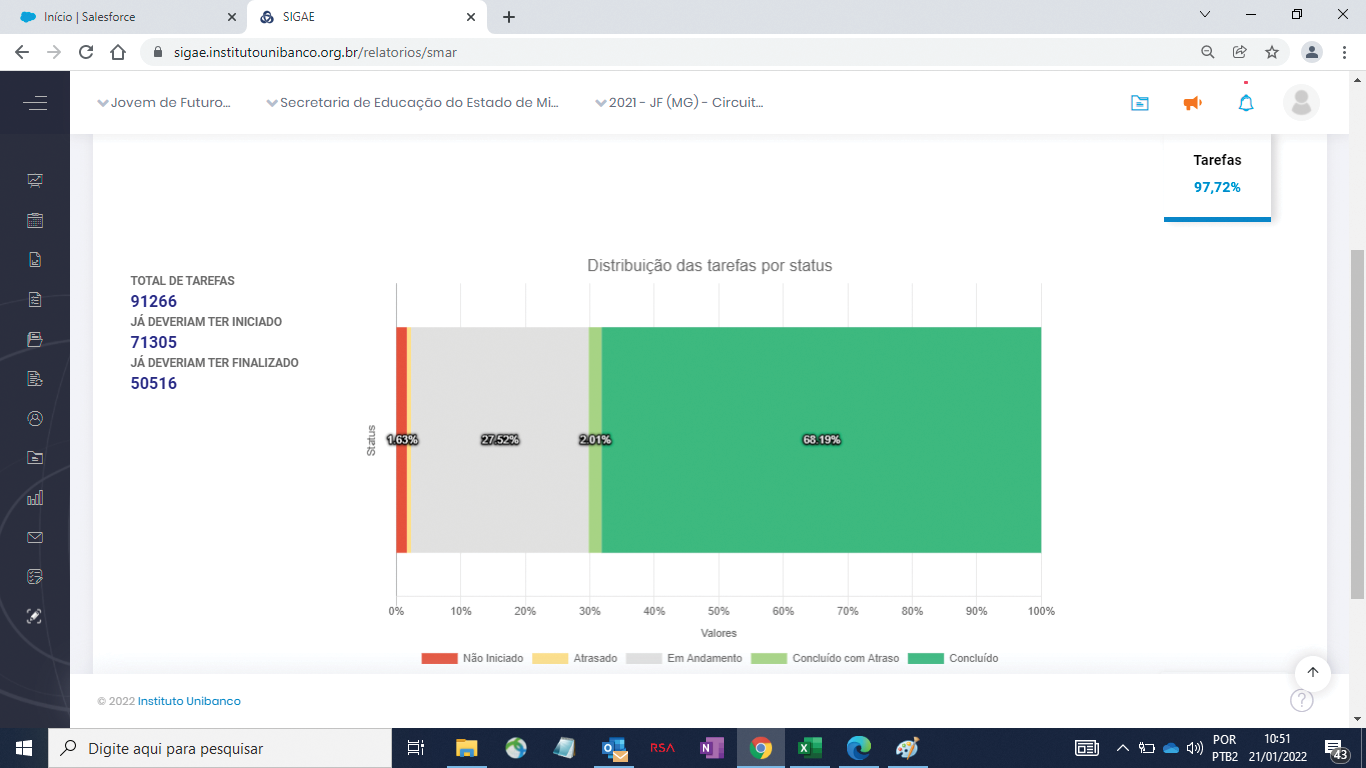Click the checklist document sidebar icon
This screenshot has width=1366, height=768.
pos(35,299)
